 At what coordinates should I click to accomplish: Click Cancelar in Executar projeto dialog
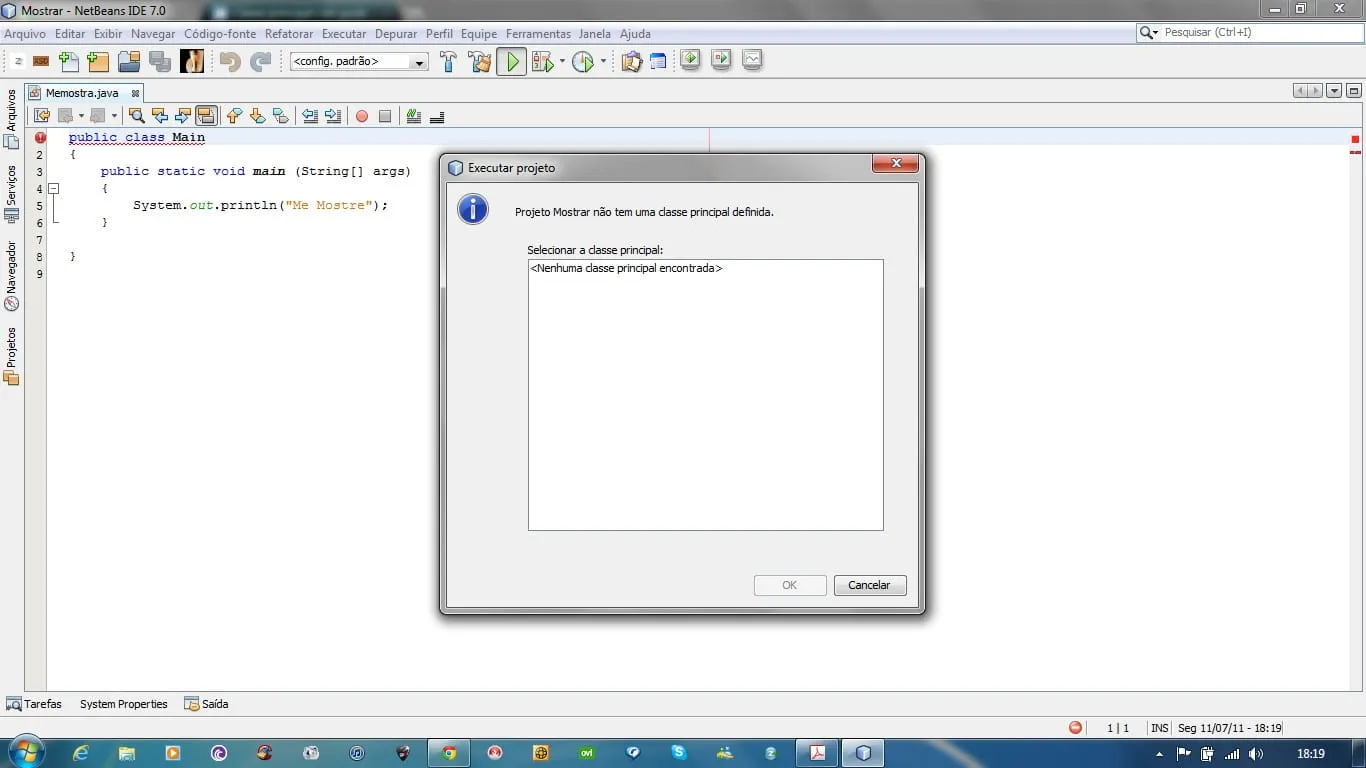click(x=870, y=585)
